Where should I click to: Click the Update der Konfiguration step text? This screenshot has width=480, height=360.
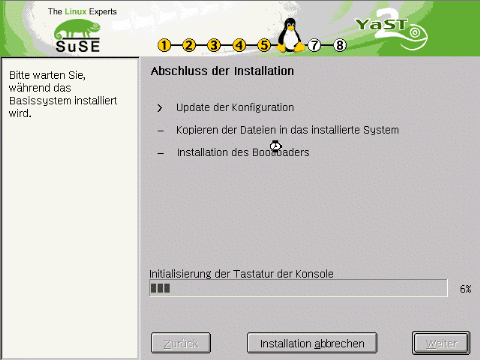(235, 107)
